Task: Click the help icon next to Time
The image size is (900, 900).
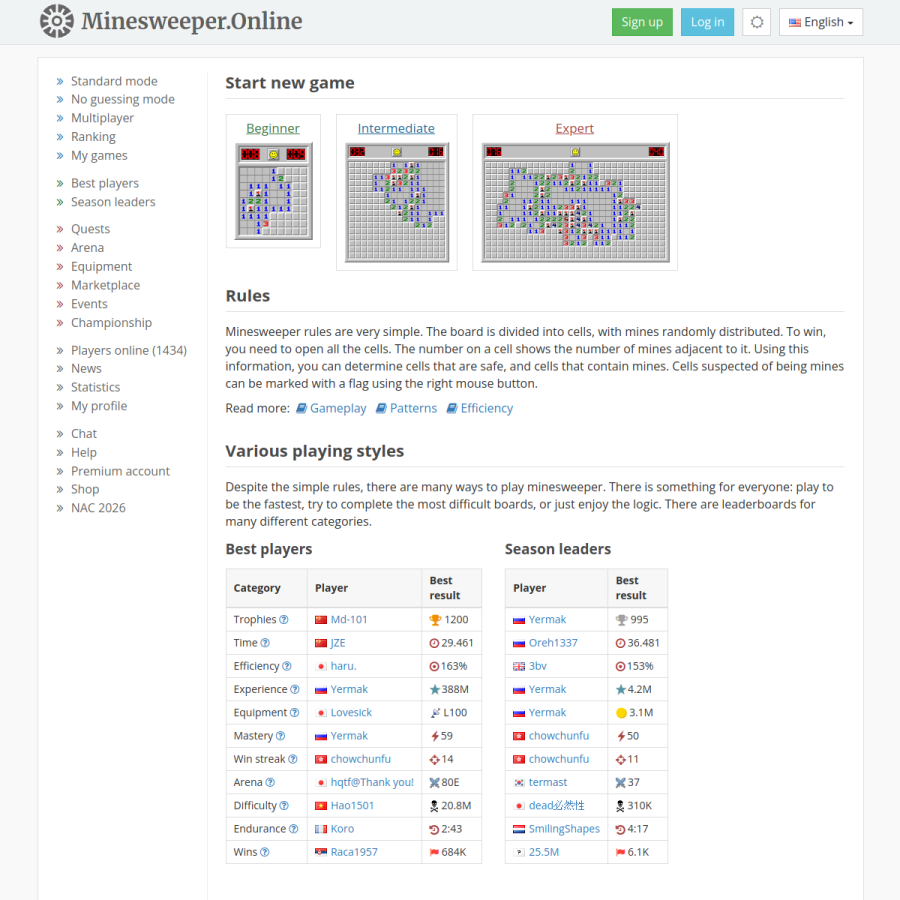Action: point(265,643)
